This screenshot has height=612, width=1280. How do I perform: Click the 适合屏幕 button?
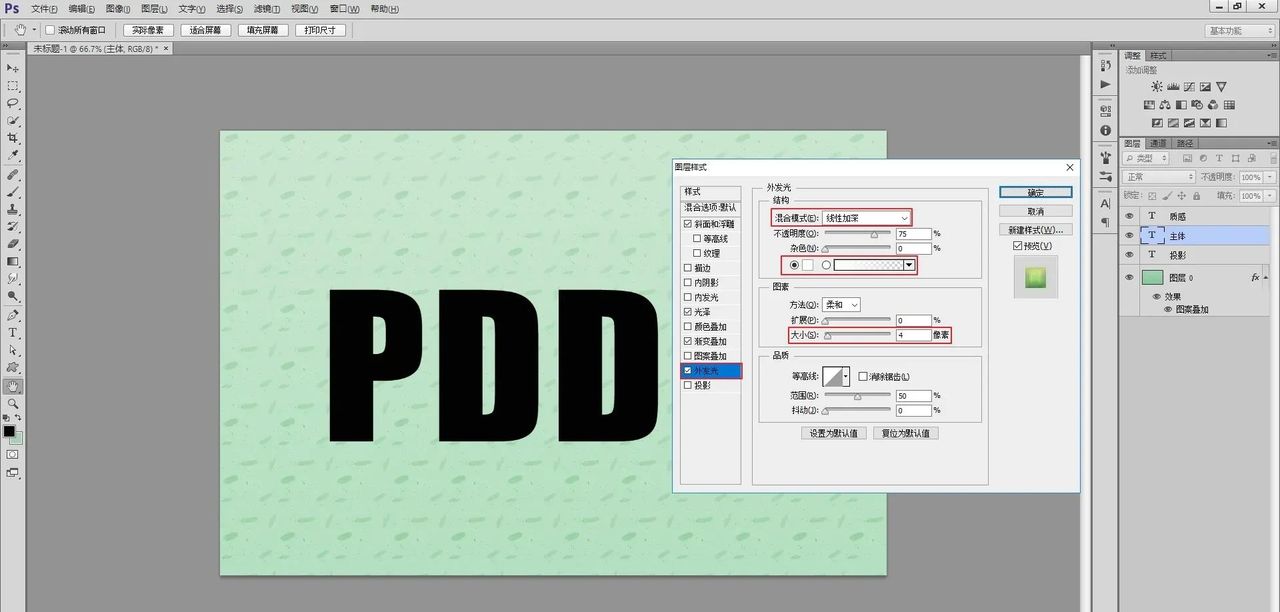coord(205,30)
